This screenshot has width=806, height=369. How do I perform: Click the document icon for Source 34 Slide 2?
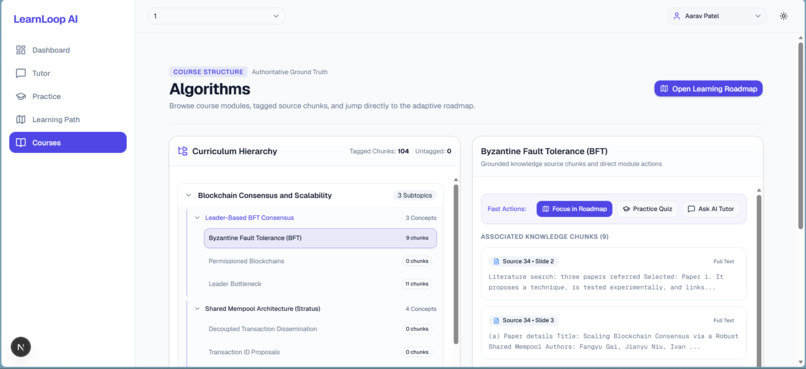pos(496,261)
